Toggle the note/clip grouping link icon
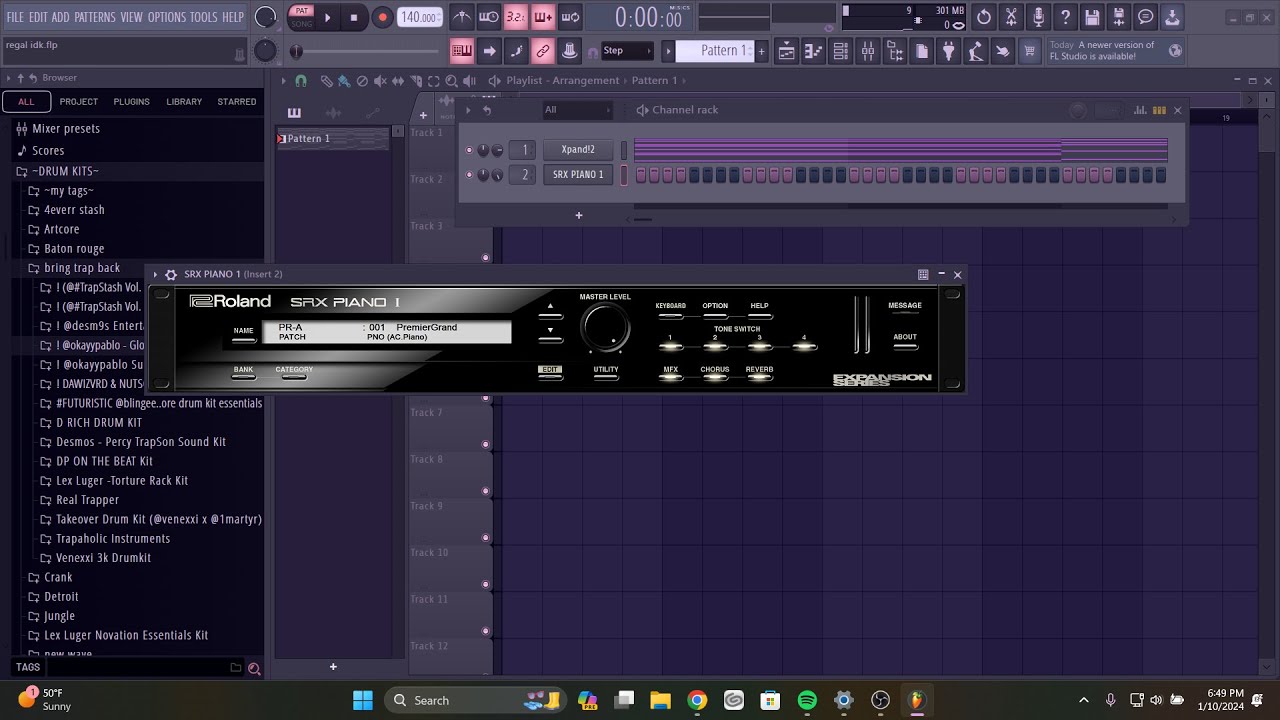 [x=543, y=51]
